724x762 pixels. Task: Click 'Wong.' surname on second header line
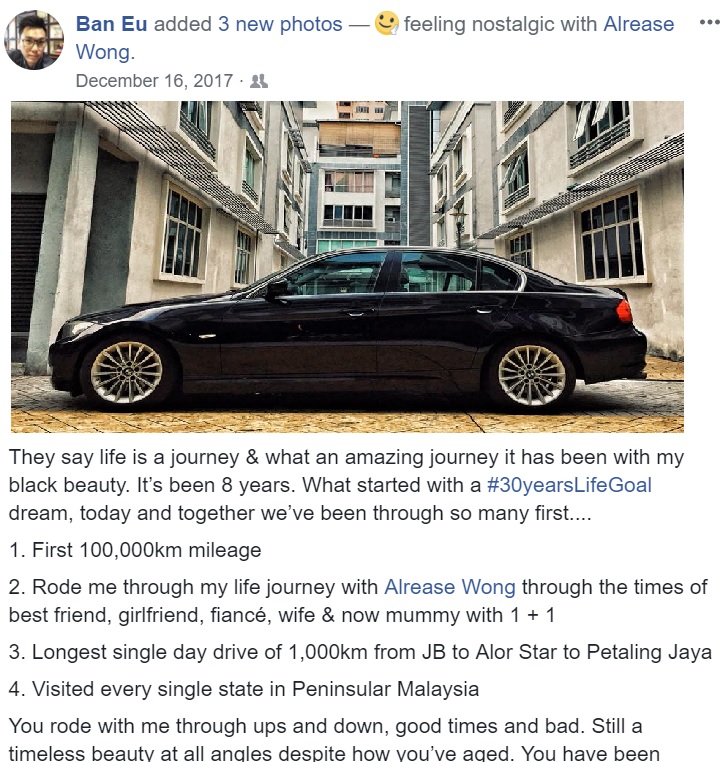click(x=105, y=52)
